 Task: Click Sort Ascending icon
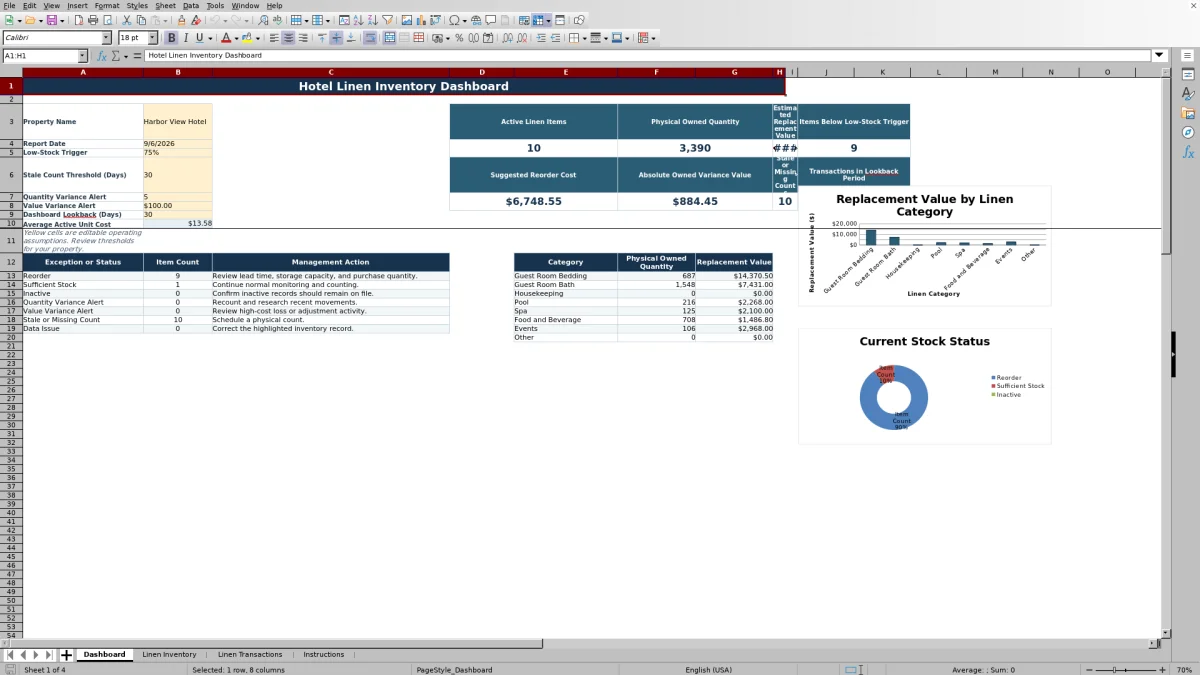coord(358,20)
